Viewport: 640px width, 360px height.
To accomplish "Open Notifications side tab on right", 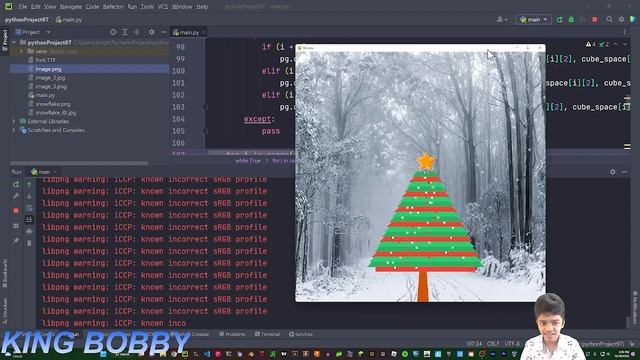I will 635,308.
